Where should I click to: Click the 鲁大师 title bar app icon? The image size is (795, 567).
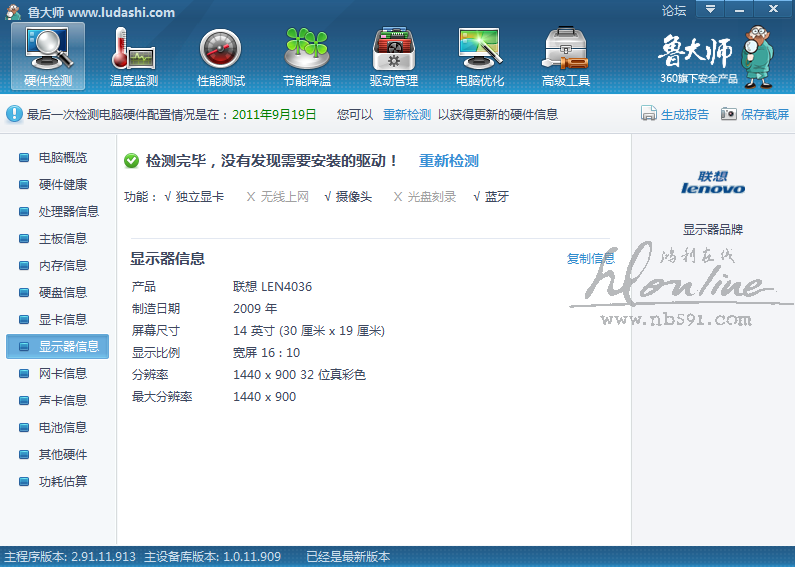pos(13,12)
